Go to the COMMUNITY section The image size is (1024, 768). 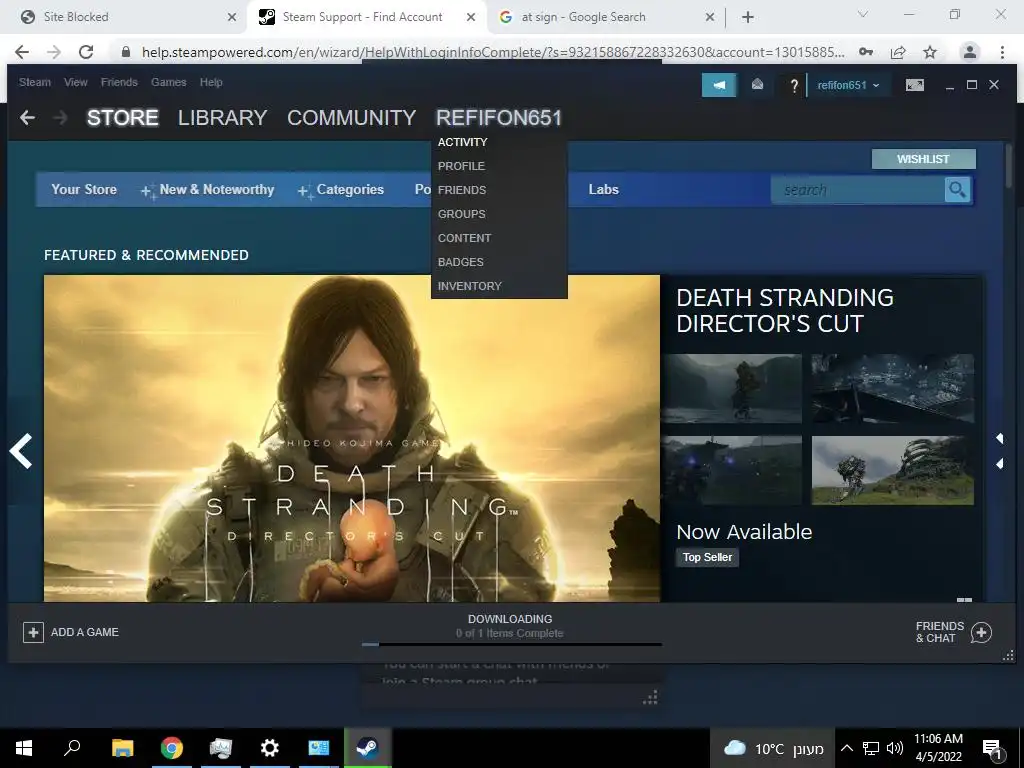(x=351, y=118)
